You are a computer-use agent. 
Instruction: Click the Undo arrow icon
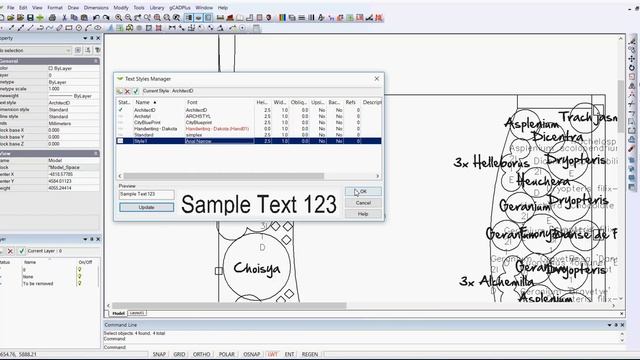coord(96,18)
